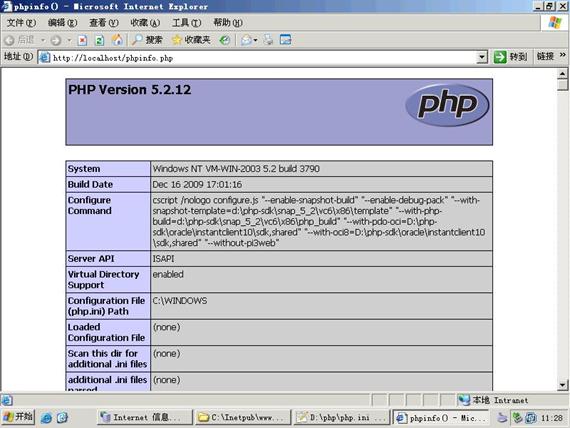Open the 帮助(H) menu
The height and width of the screenshot is (428, 570).
tap(228, 23)
